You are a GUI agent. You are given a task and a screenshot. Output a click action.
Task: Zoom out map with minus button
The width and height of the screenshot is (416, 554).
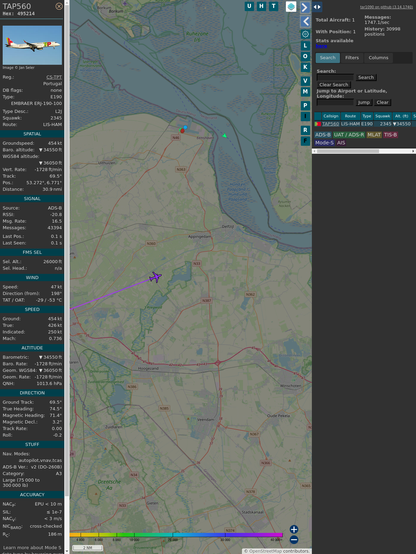(294, 540)
